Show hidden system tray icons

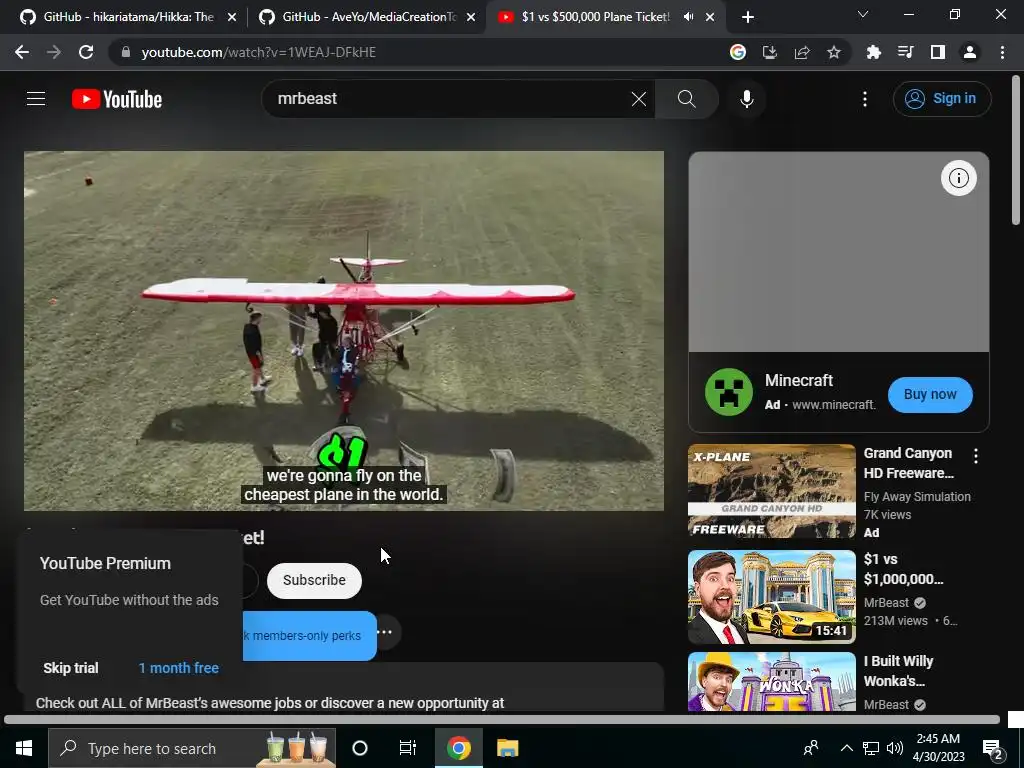846,748
